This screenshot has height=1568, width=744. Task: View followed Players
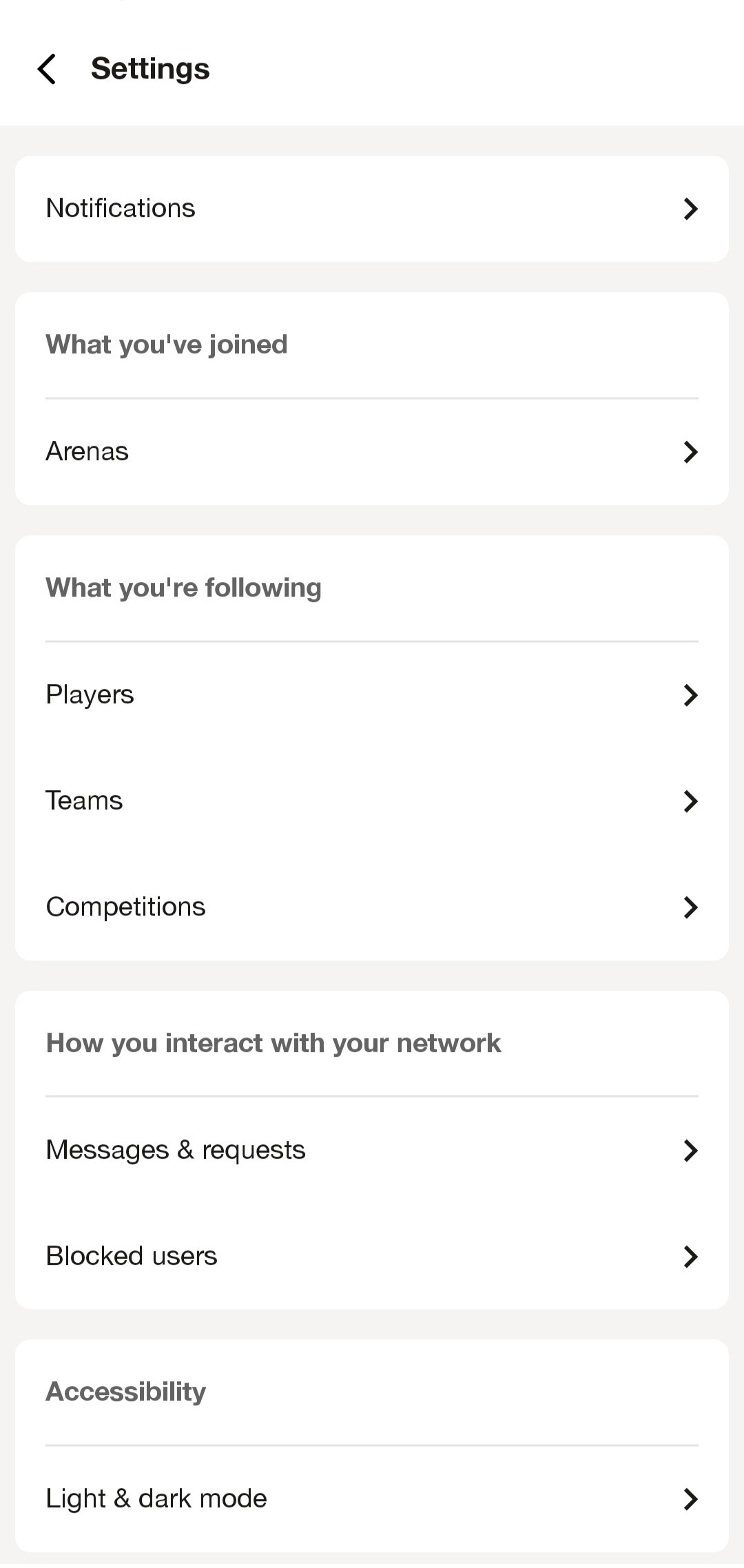coord(90,694)
